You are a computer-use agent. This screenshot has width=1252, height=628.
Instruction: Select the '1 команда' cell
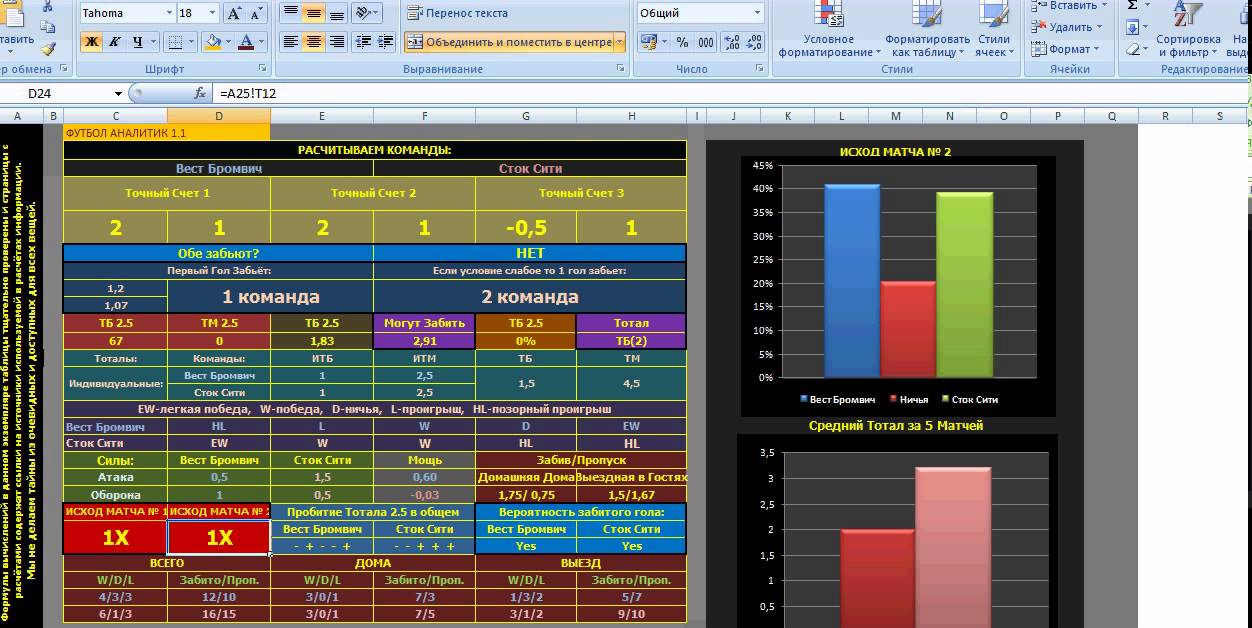coord(271,297)
